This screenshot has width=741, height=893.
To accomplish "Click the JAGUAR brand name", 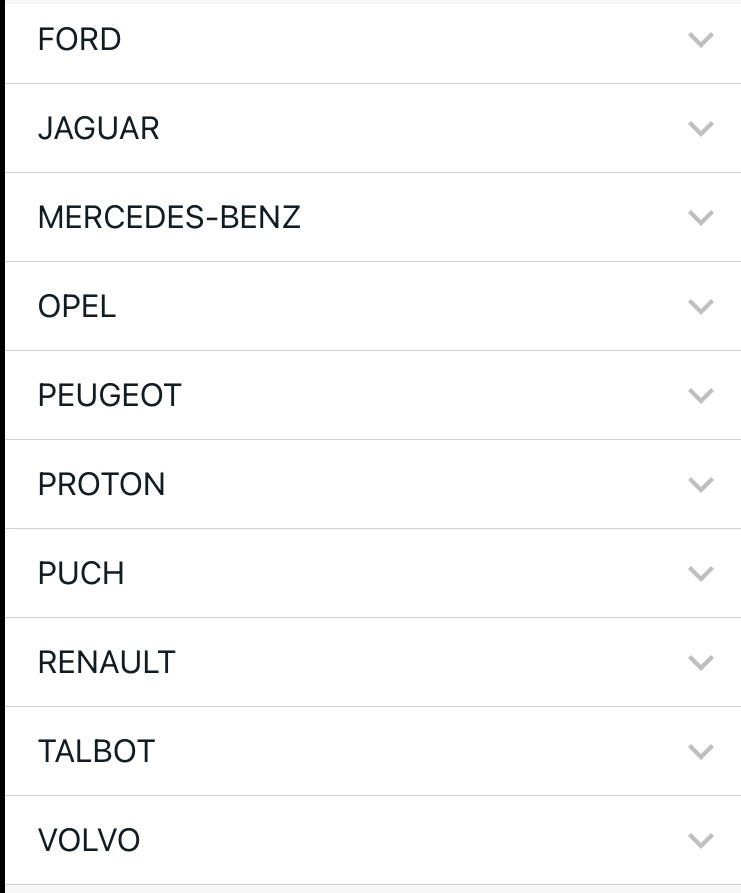I will click(98, 129).
